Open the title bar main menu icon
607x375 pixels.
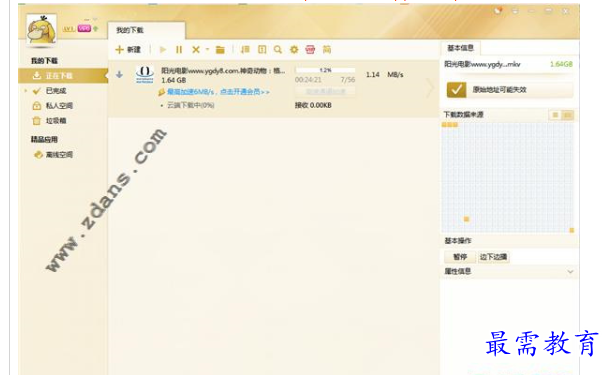pos(515,11)
